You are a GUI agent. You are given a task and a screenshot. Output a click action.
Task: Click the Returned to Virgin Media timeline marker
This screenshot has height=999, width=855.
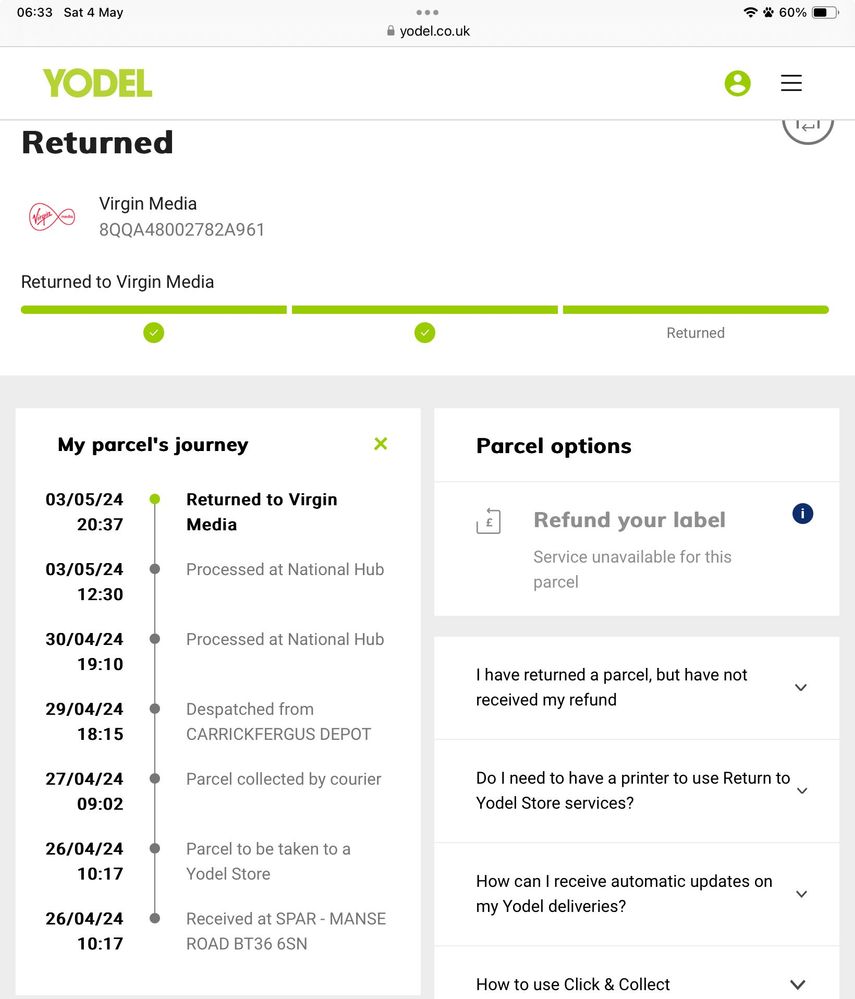(154, 499)
